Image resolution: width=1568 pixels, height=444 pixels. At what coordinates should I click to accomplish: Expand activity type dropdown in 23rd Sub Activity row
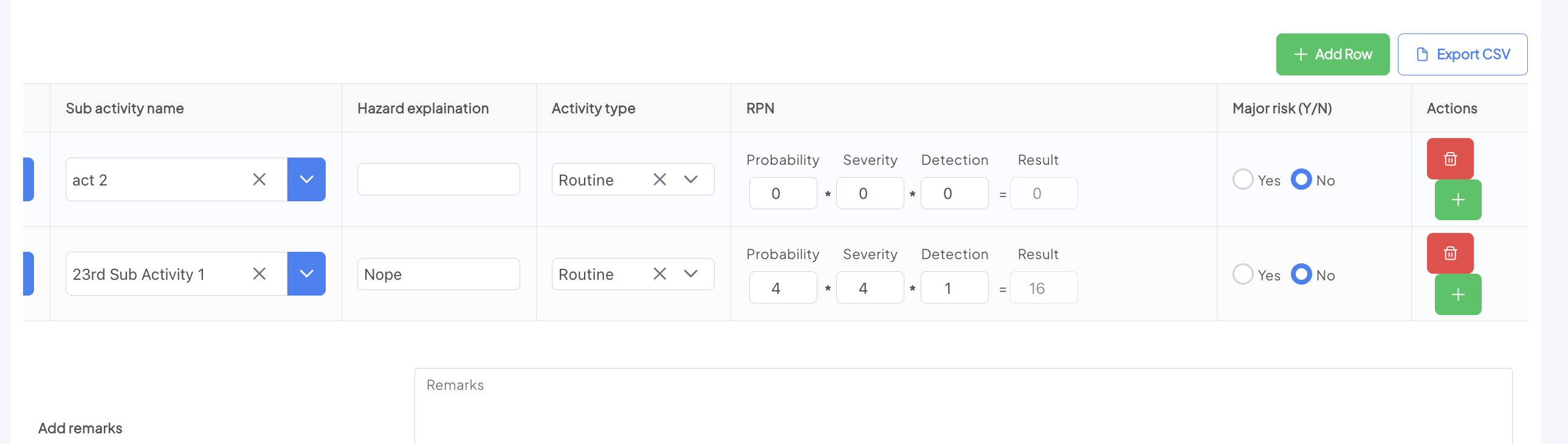pyautogui.click(x=690, y=274)
